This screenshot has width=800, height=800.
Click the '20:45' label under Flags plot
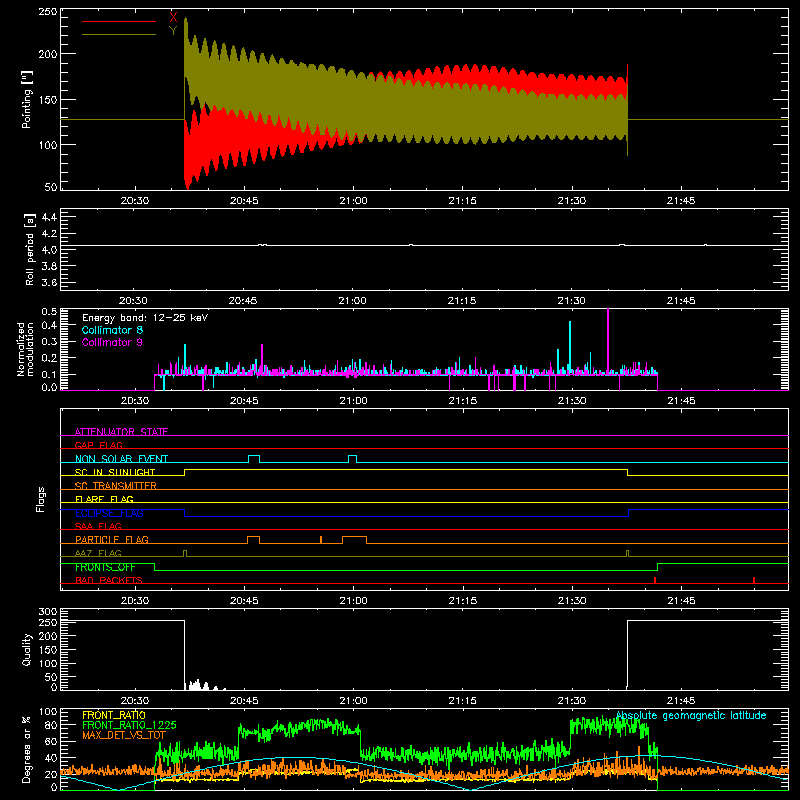[244, 601]
